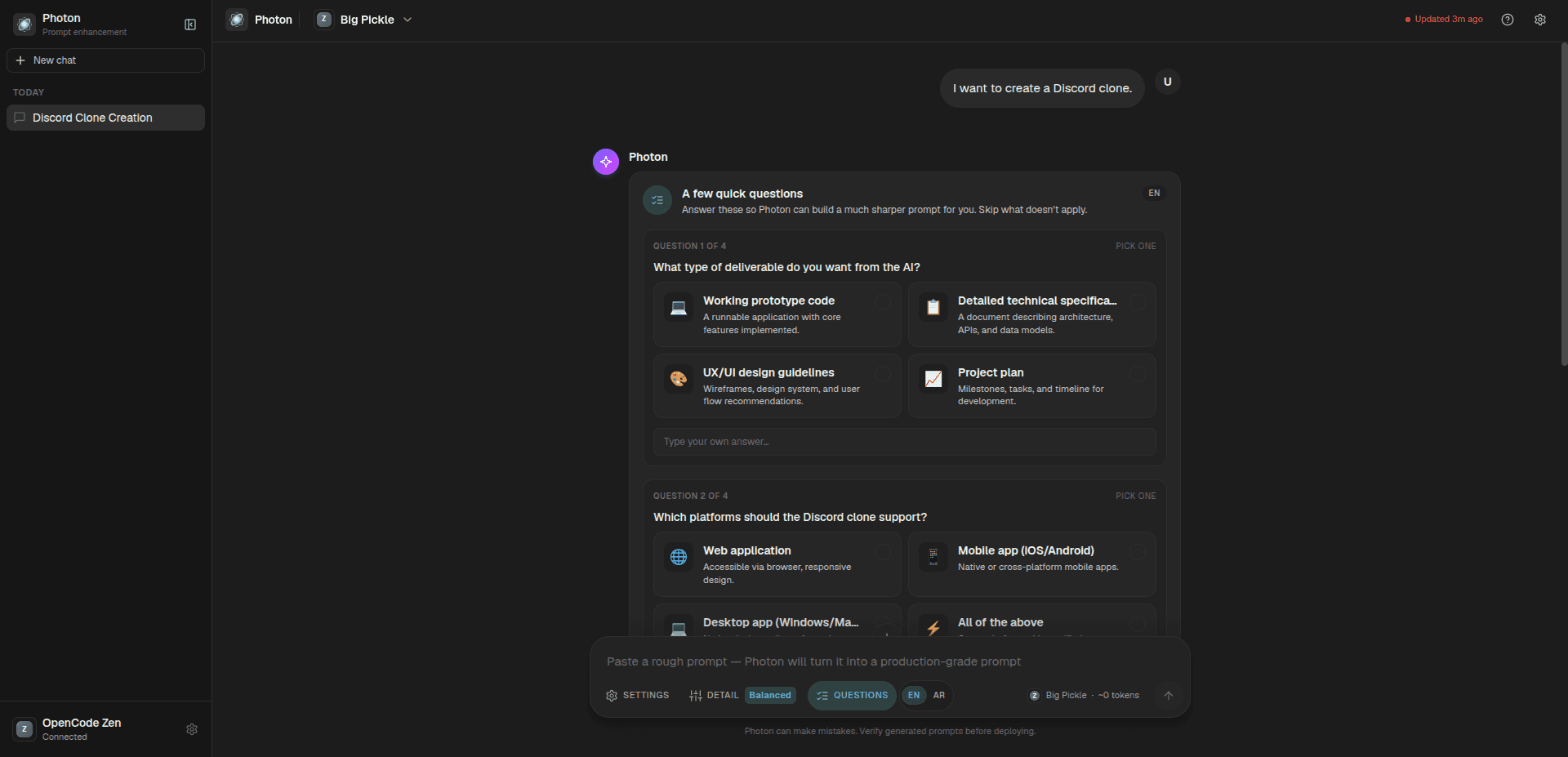
Task: Click the palette icon on UX/UI design guidelines
Action: tap(679, 379)
